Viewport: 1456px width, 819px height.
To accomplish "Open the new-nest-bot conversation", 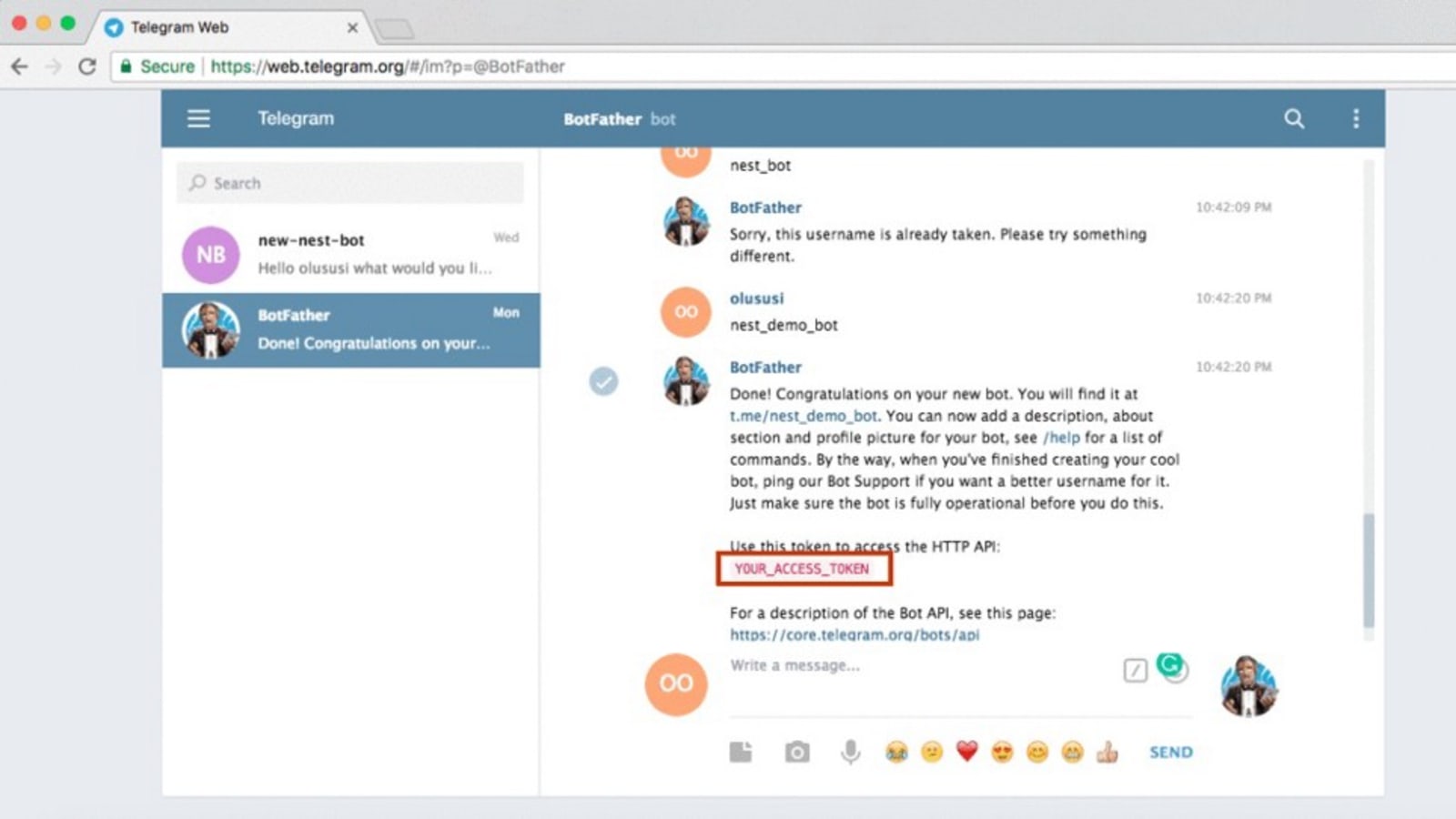I will pos(351,255).
